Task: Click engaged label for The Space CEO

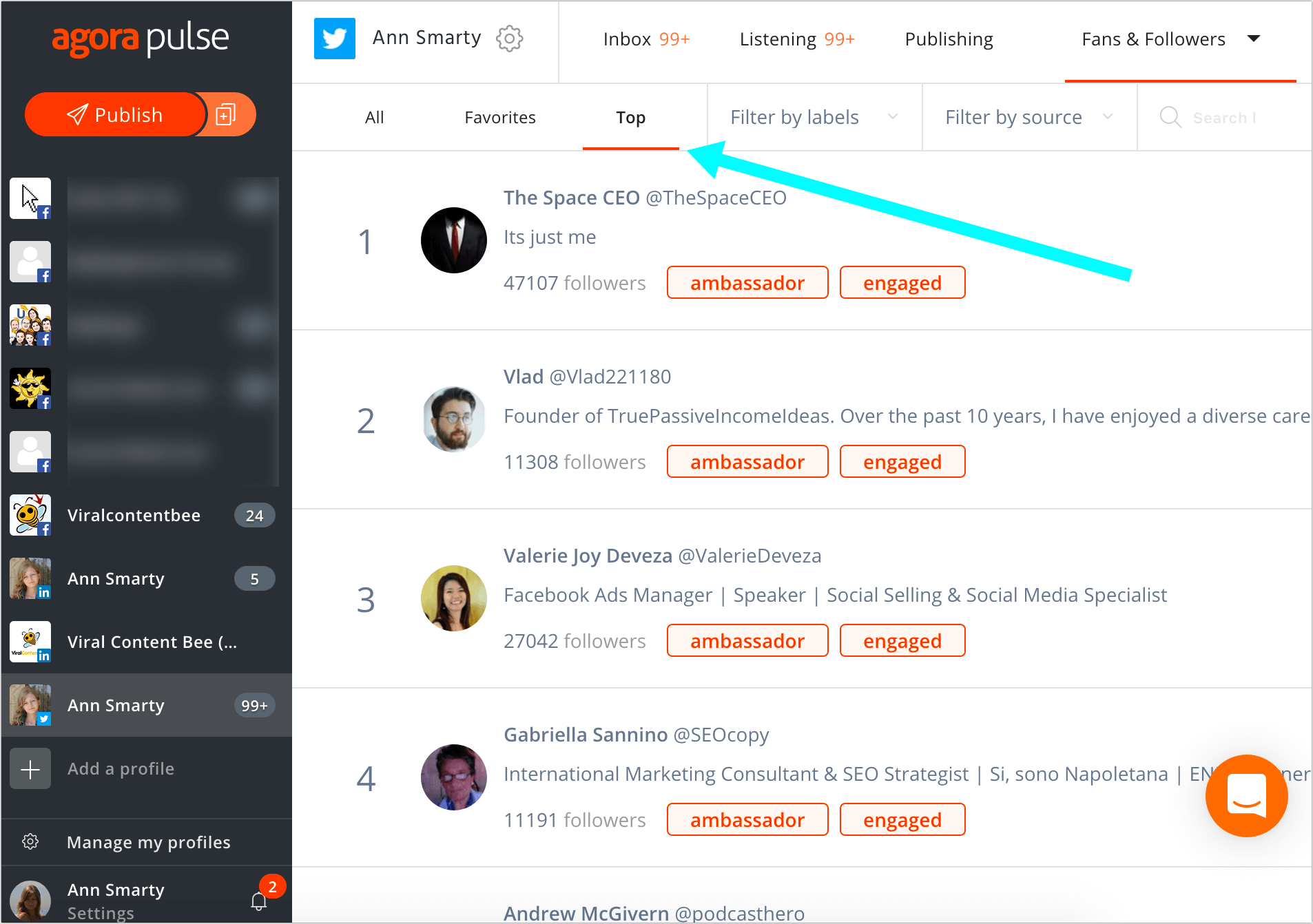Action: click(x=902, y=282)
